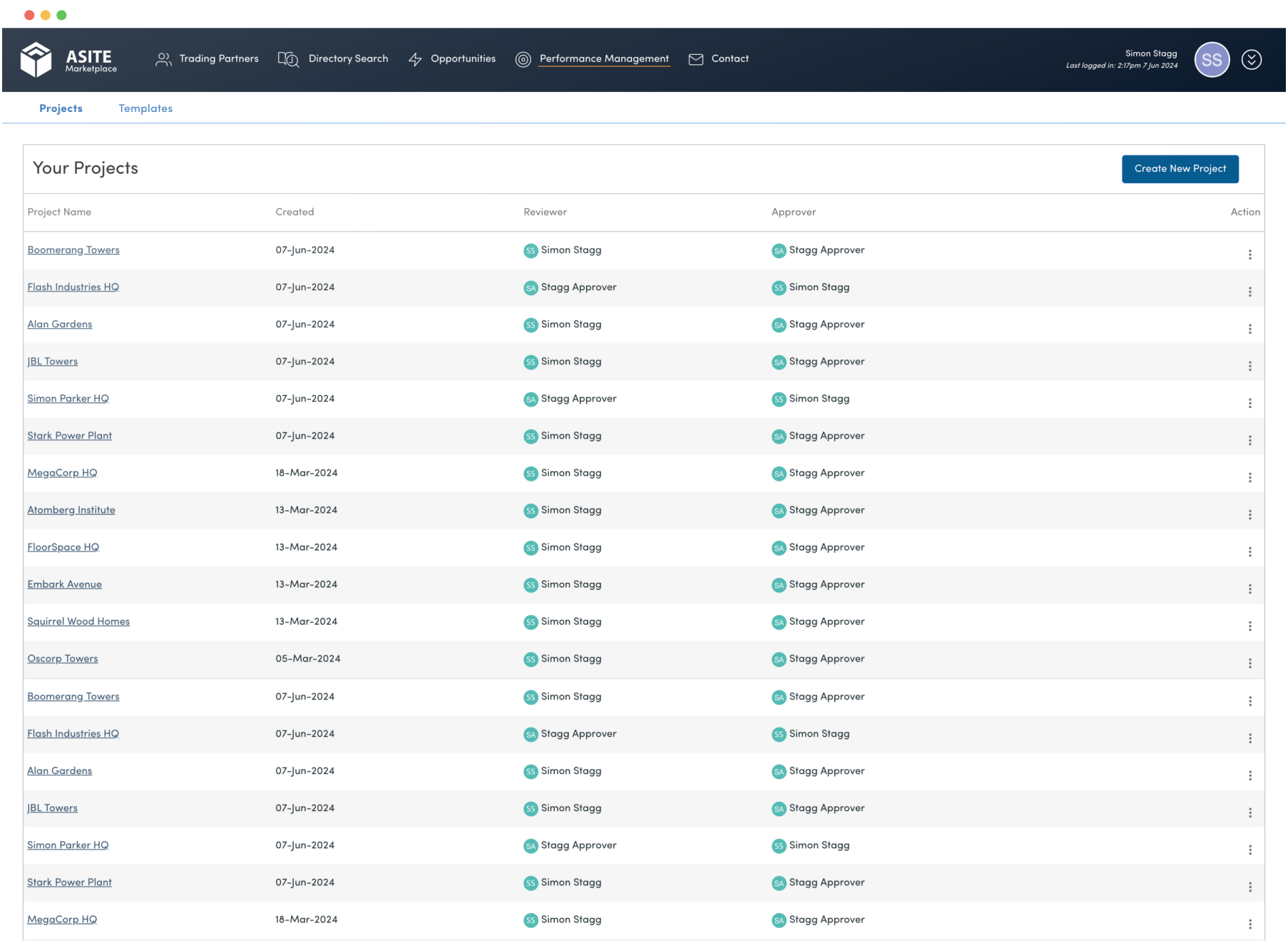The image size is (1288, 943).
Task: Select the Projects tab
Action: (61, 108)
